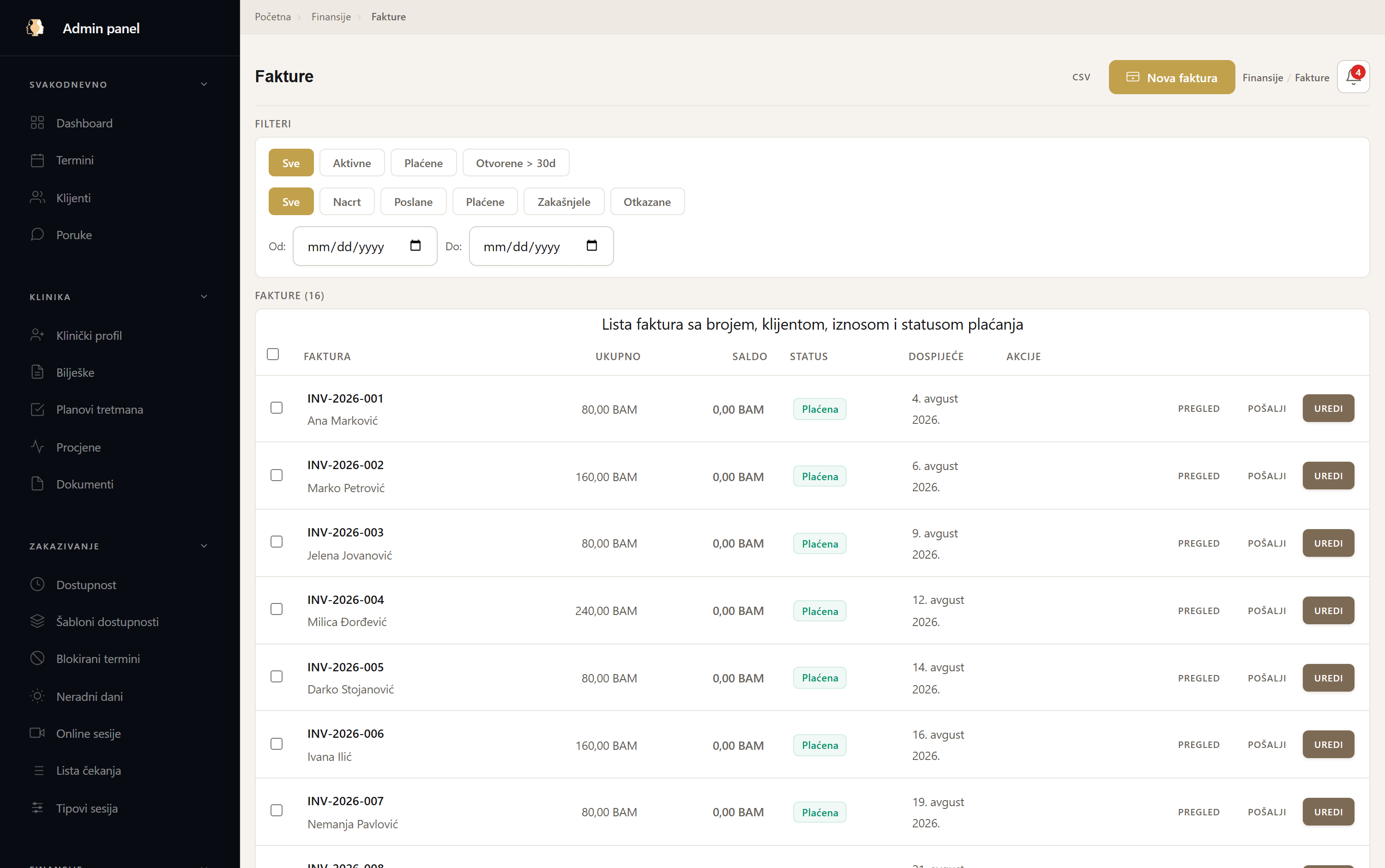Select checkbox for INV-2026-005 Darko Stojanović

pyautogui.click(x=277, y=677)
